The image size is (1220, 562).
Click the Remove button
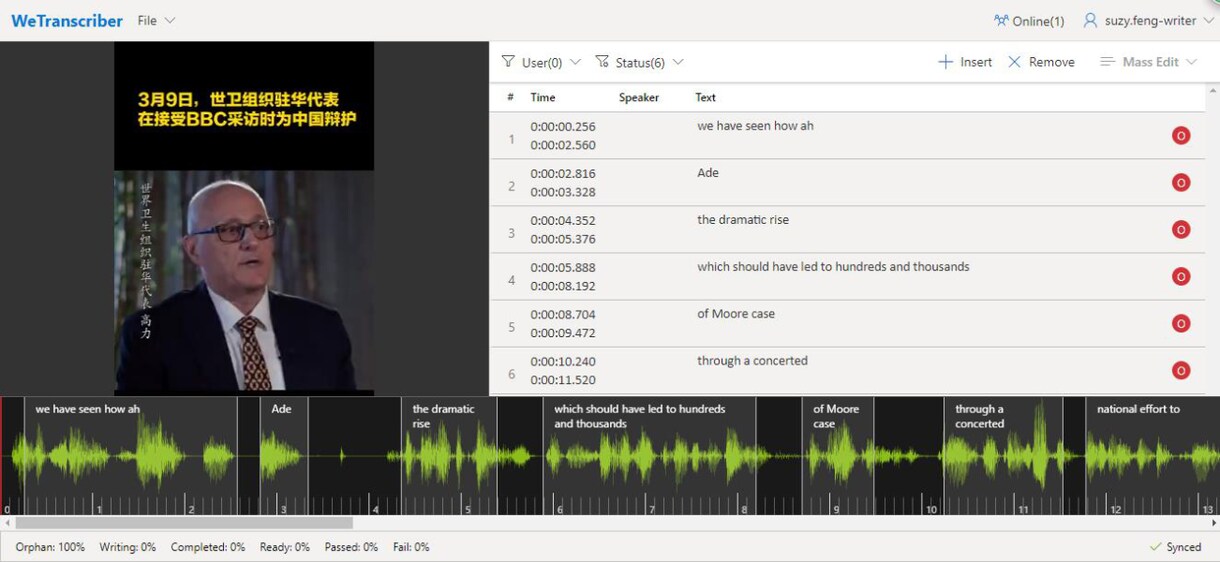coord(1041,62)
